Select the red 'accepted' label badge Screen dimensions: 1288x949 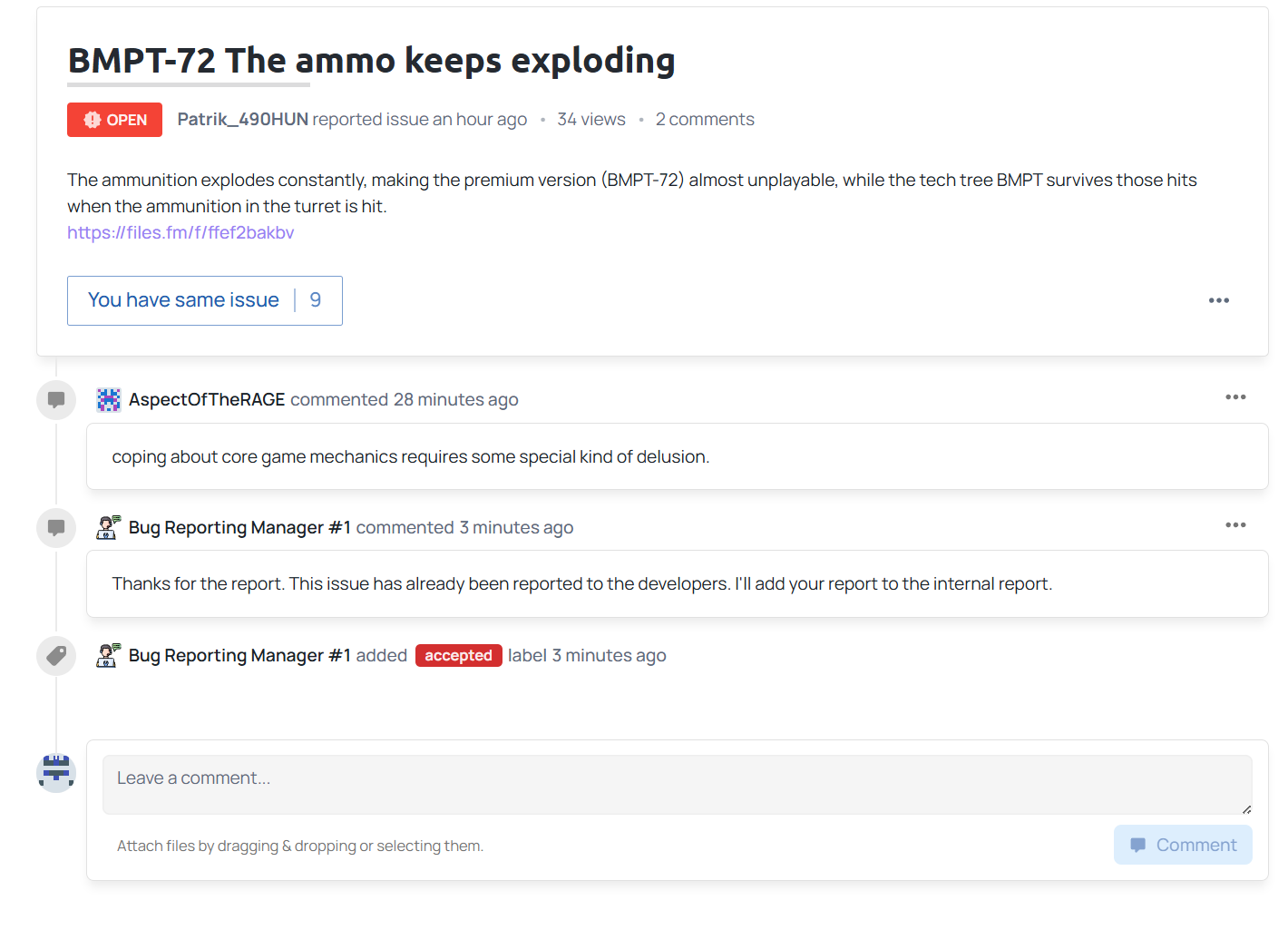pos(458,656)
